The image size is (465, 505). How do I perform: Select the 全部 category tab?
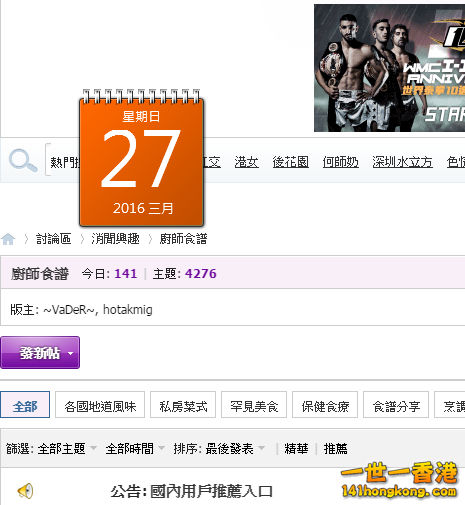pos(25,405)
